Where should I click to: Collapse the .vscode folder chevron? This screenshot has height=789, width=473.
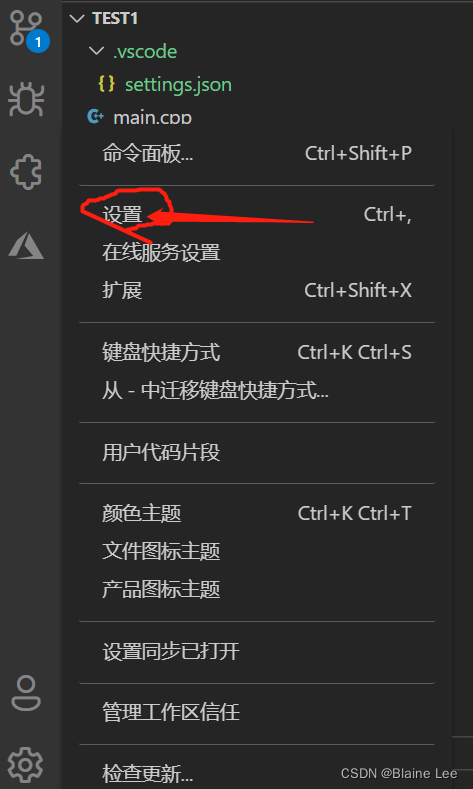point(96,51)
